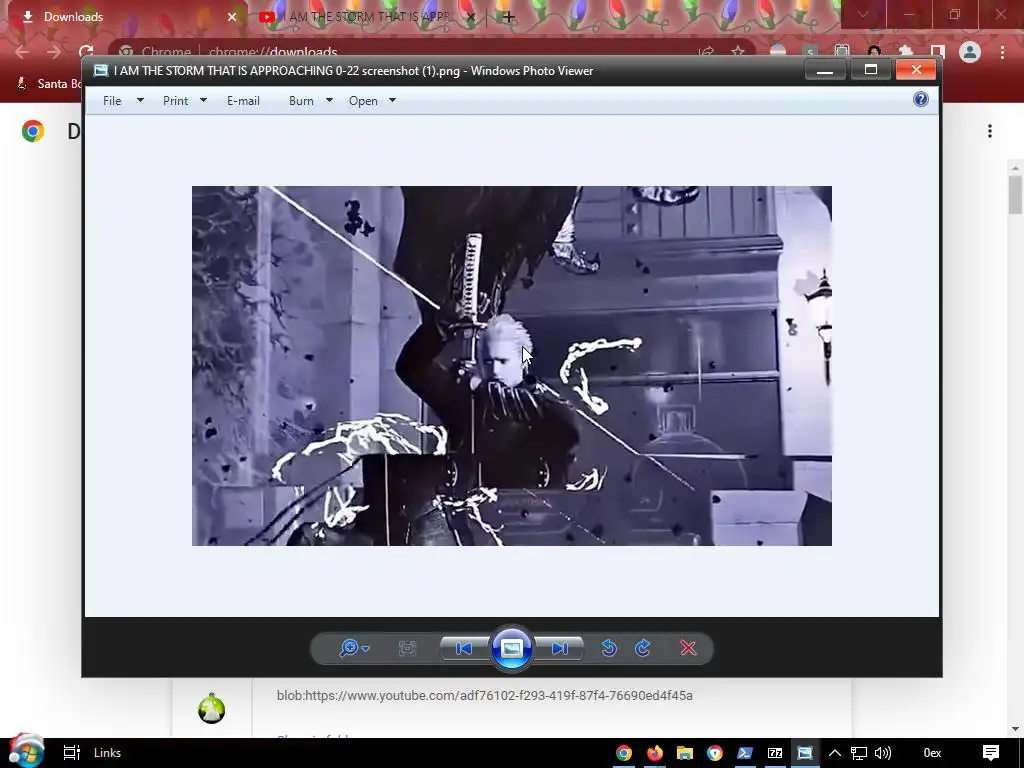Open the File menu in Photo Viewer

[x=112, y=101]
